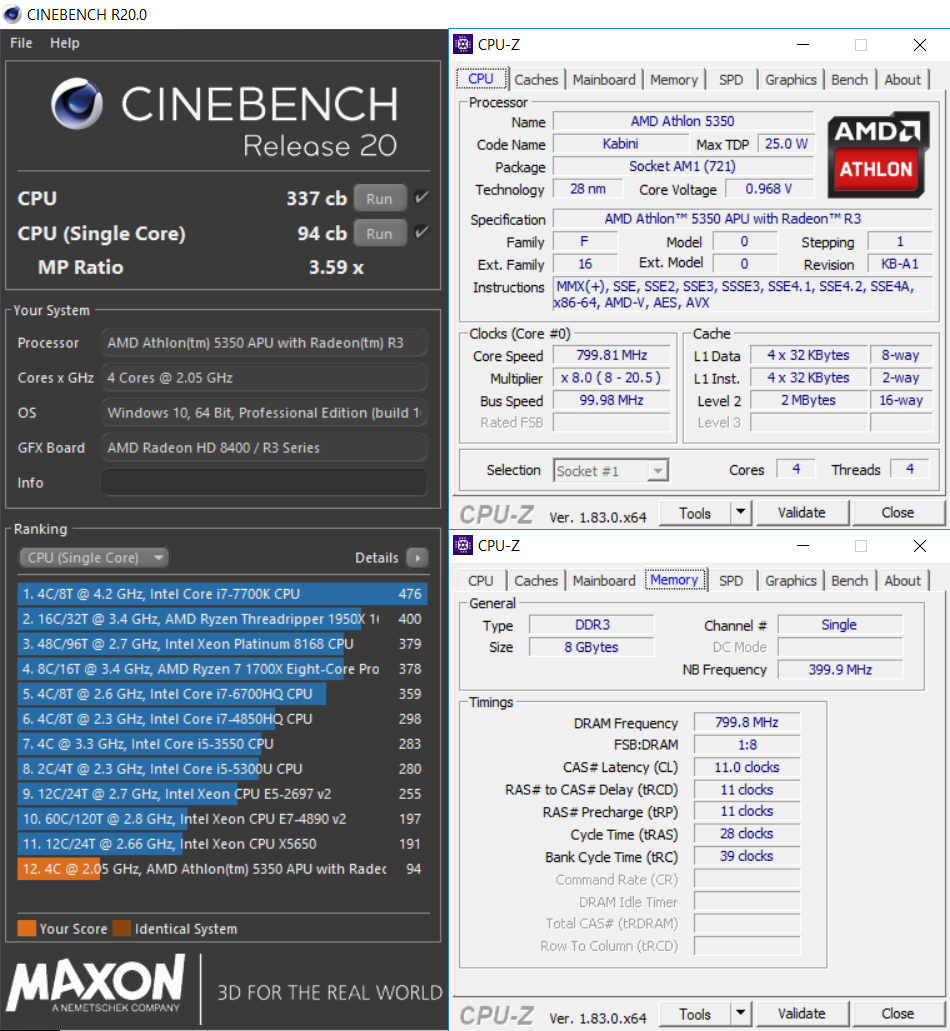This screenshot has width=950, height=1031.
Task: Select Intel Core i5-5300U ranking row
Action: coord(222,769)
